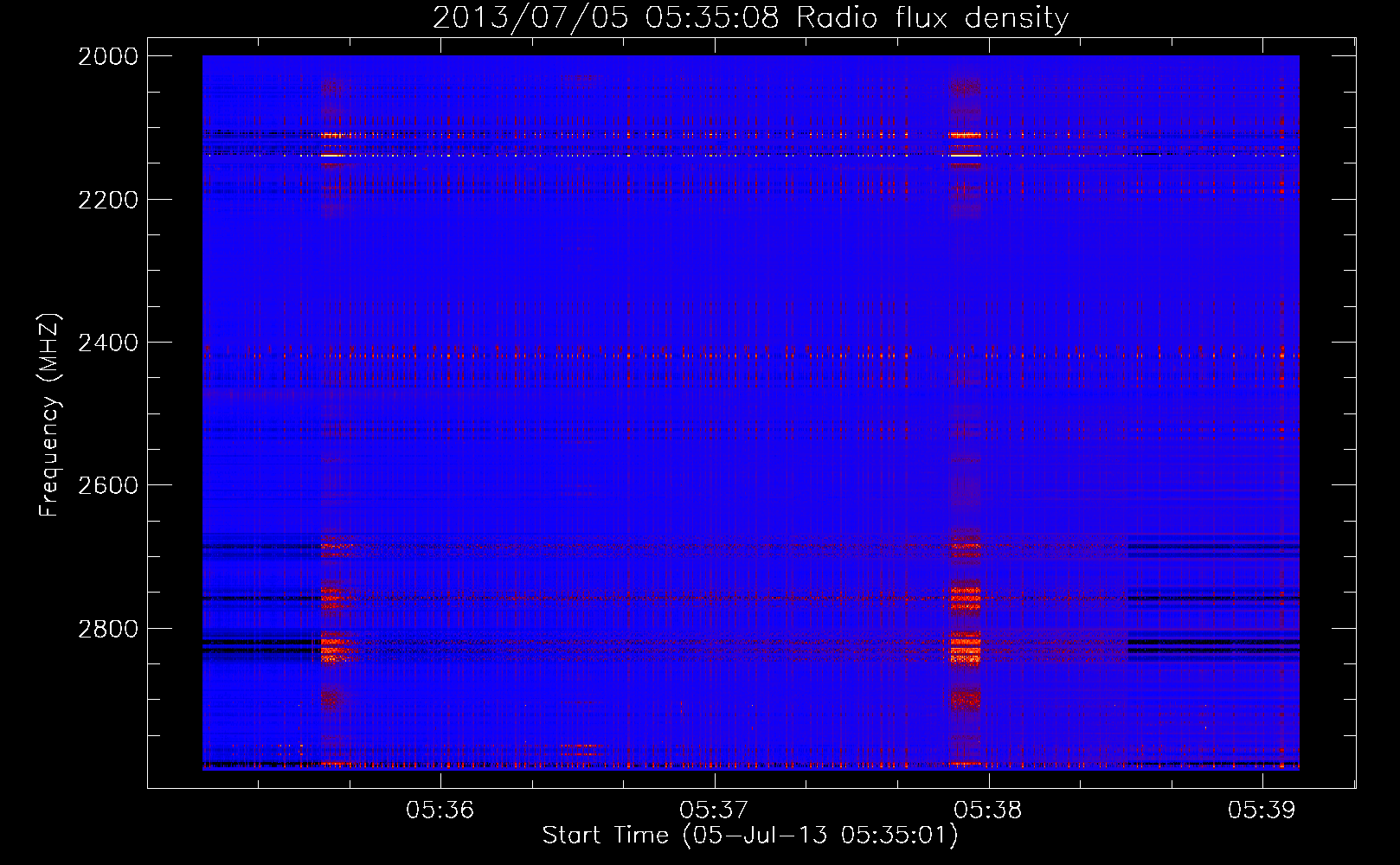Click the 2800 frequency axis label
1400x865 pixels.
(x=108, y=629)
